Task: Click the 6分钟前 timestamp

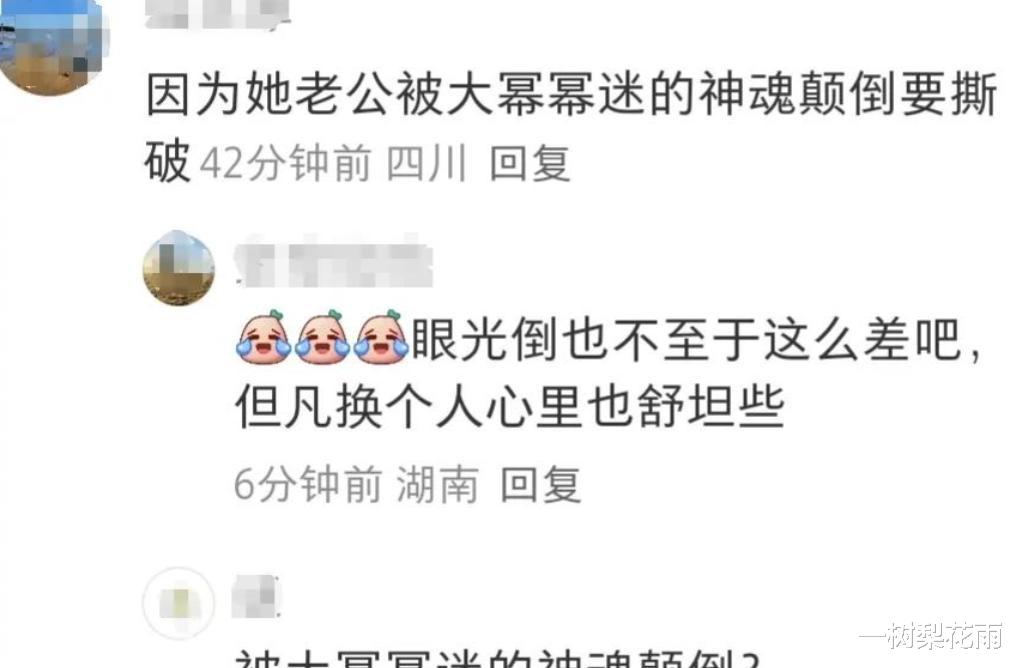Action: coord(307,484)
